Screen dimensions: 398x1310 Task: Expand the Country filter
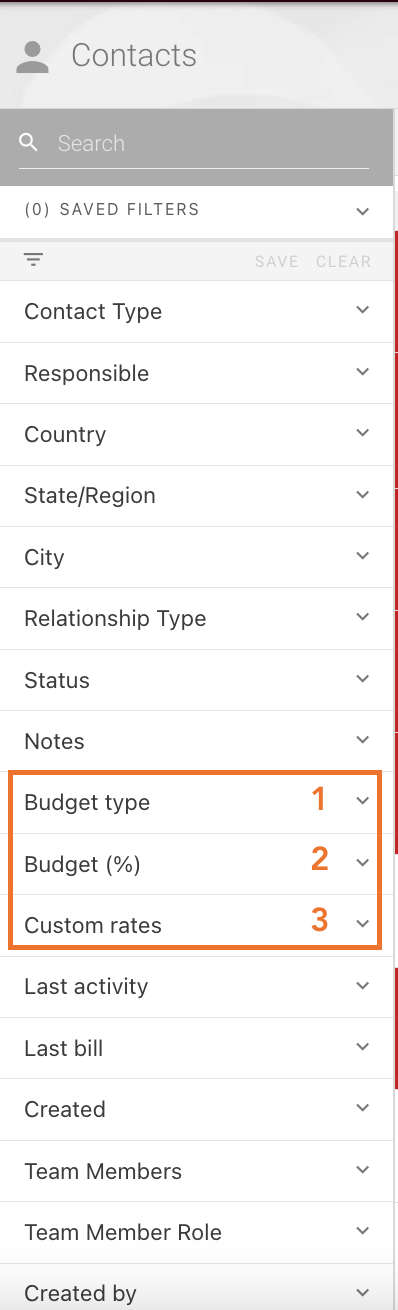[x=197, y=434]
